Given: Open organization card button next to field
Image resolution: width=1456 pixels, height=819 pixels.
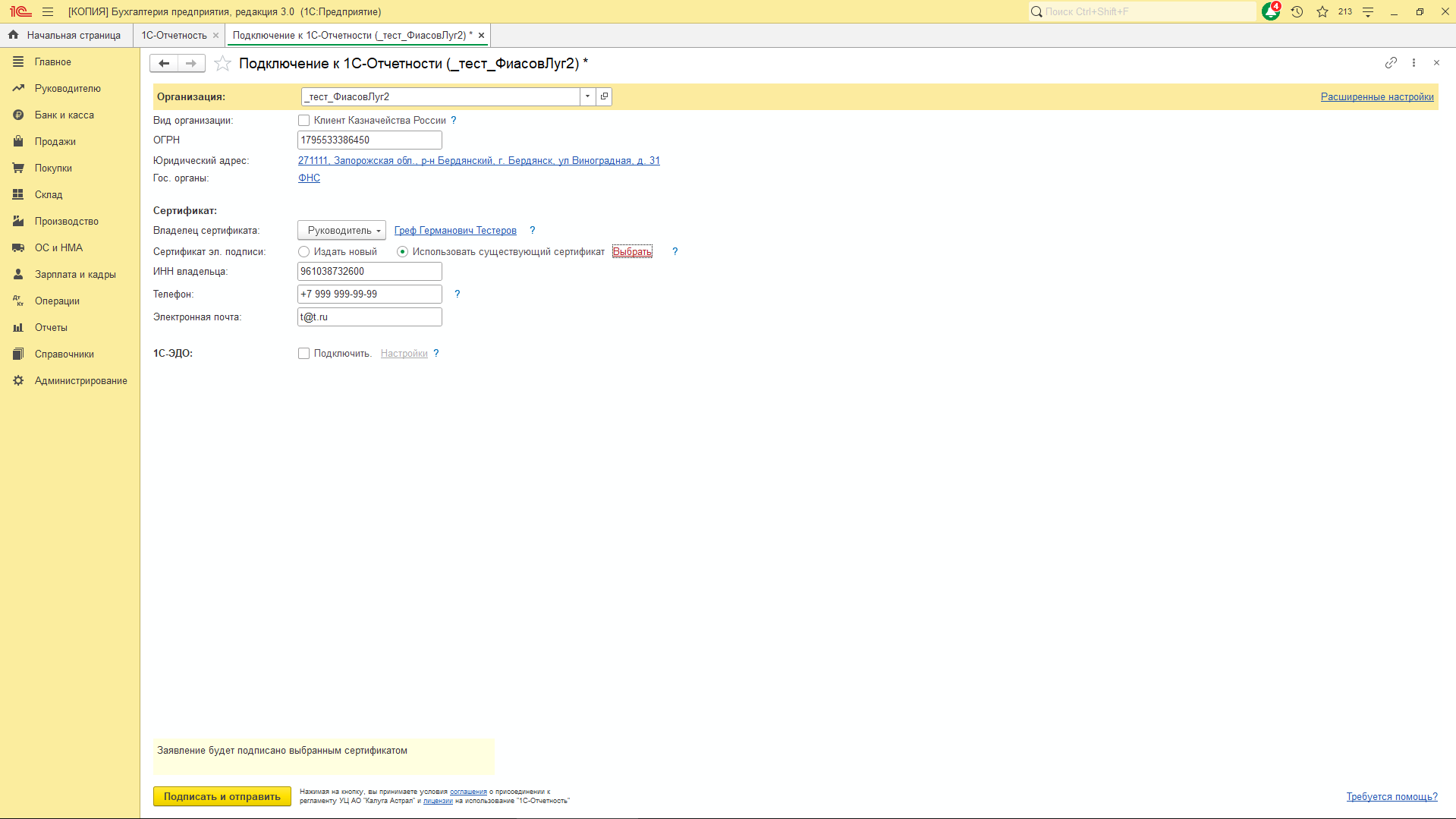Looking at the screenshot, I should 604,96.
